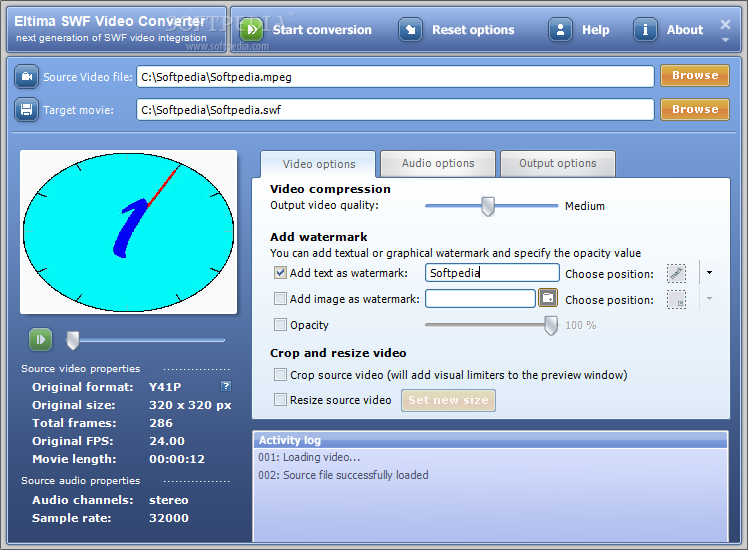748x550 pixels.
Task: Click the '00:00:12' movie length value
Action: (x=177, y=459)
